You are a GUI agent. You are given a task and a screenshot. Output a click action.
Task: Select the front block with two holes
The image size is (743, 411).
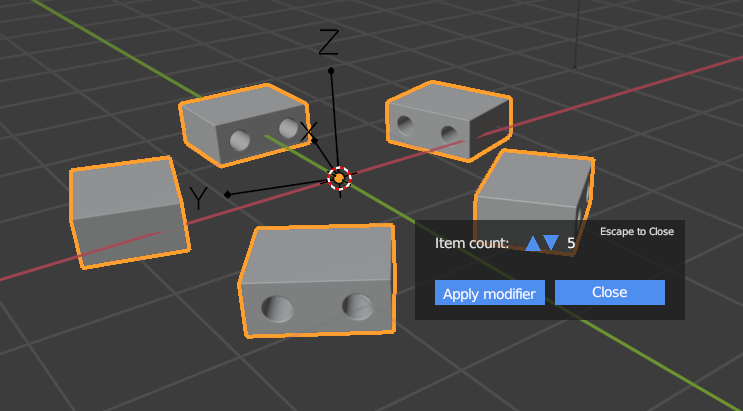(x=317, y=281)
